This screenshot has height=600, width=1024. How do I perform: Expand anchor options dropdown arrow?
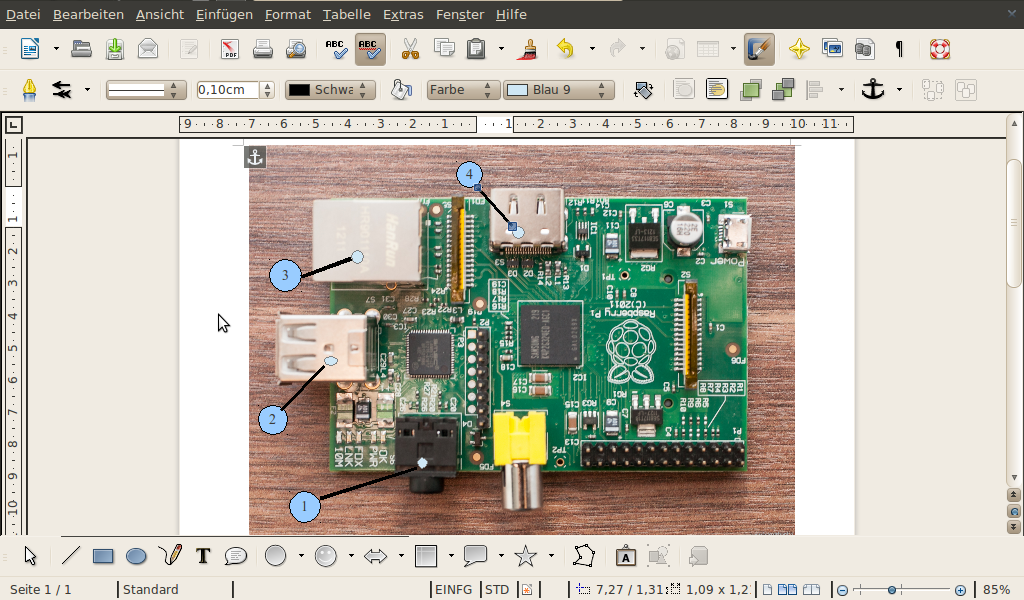pos(899,89)
